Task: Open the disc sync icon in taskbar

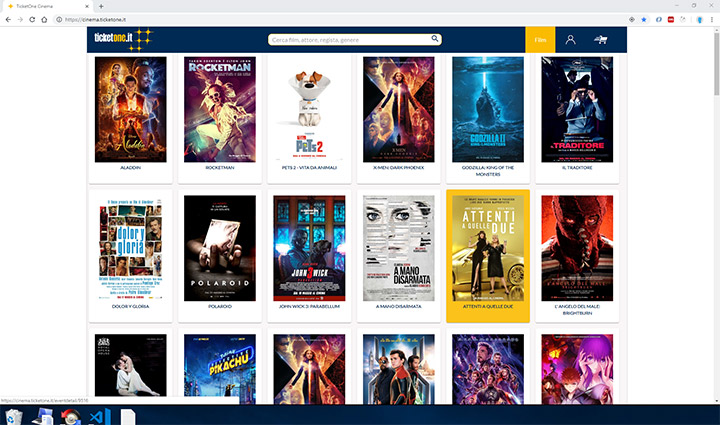Action: (70, 417)
